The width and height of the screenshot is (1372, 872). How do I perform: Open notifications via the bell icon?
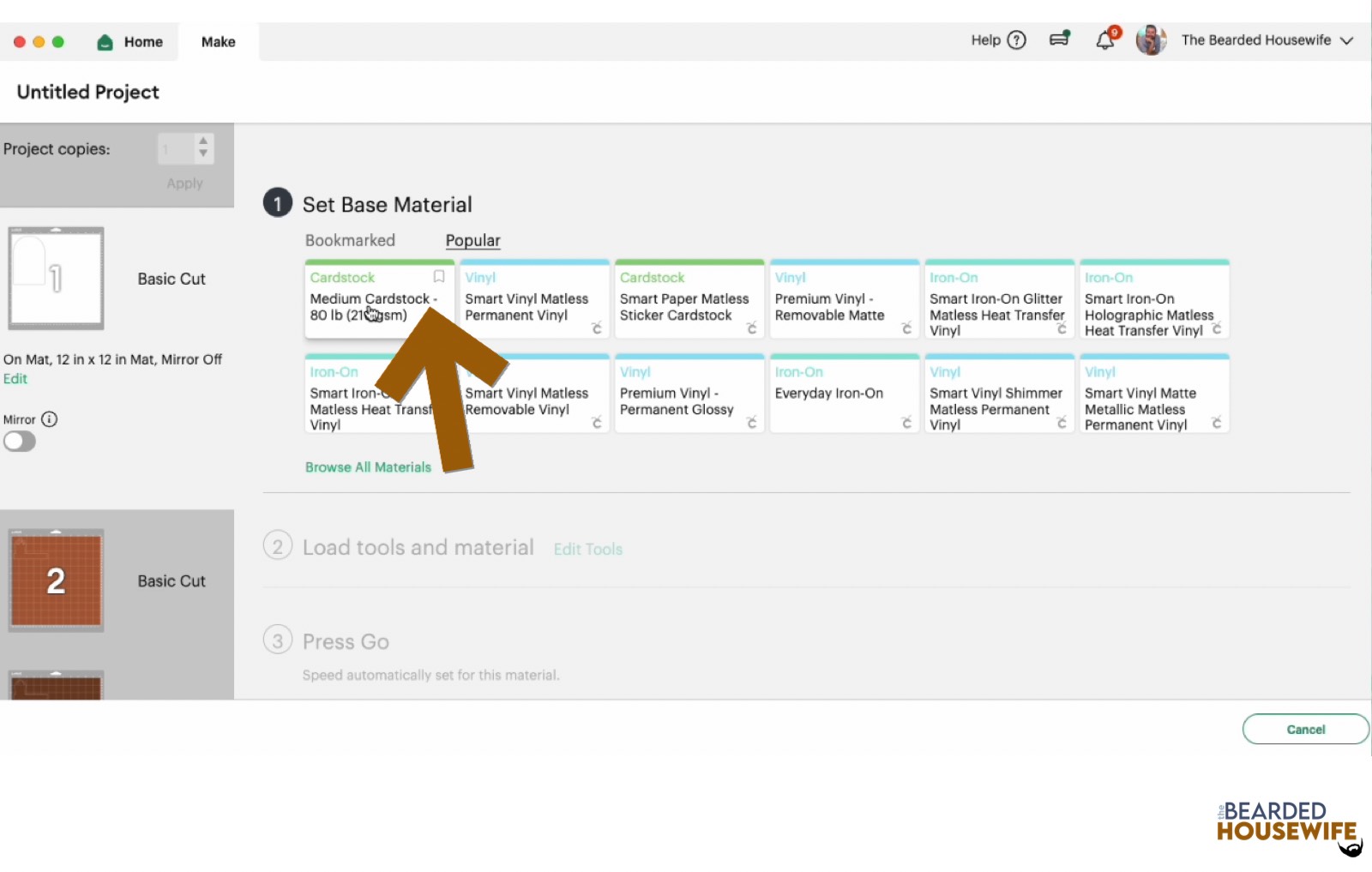click(x=1104, y=39)
